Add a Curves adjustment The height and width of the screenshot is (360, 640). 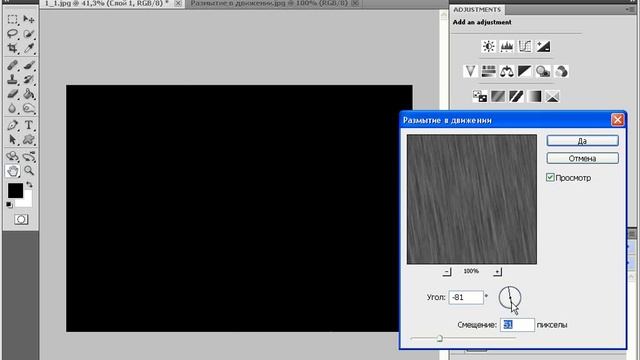525,46
